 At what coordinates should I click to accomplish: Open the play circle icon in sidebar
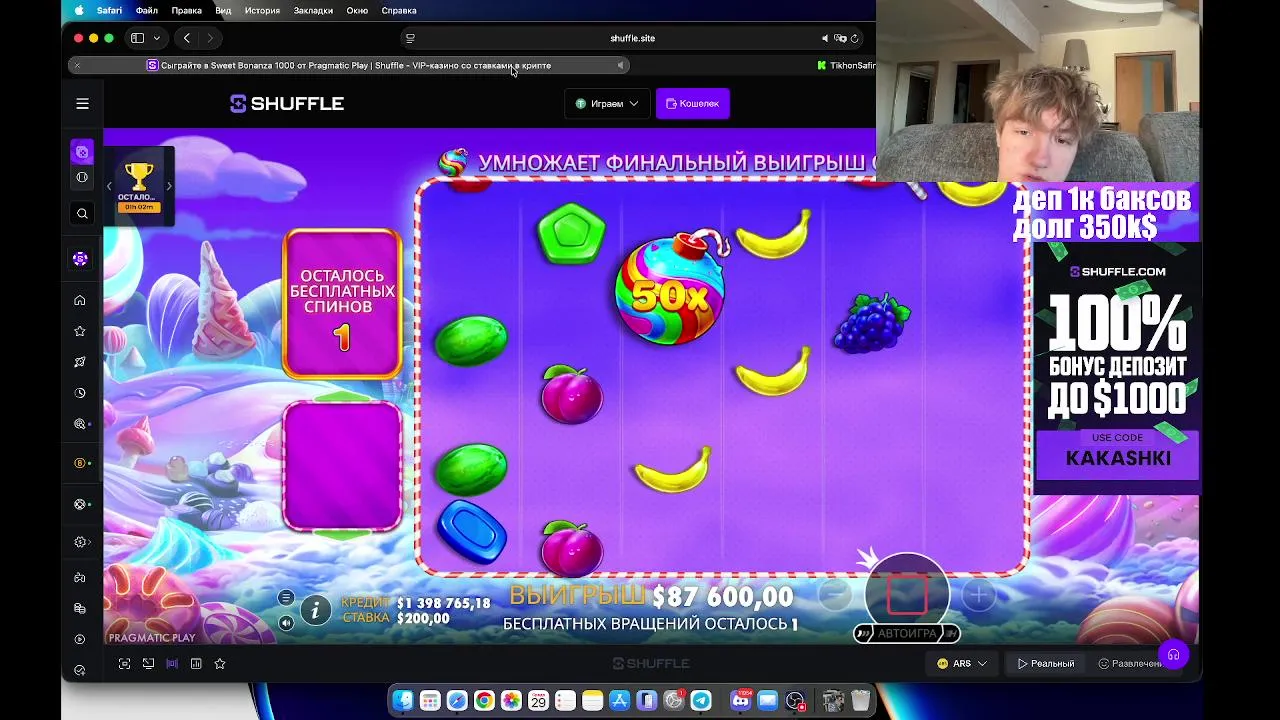80,639
